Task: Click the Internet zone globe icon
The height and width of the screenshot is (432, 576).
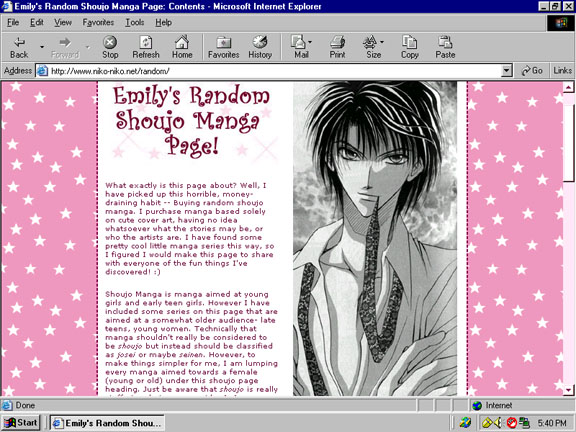Action: 477,405
